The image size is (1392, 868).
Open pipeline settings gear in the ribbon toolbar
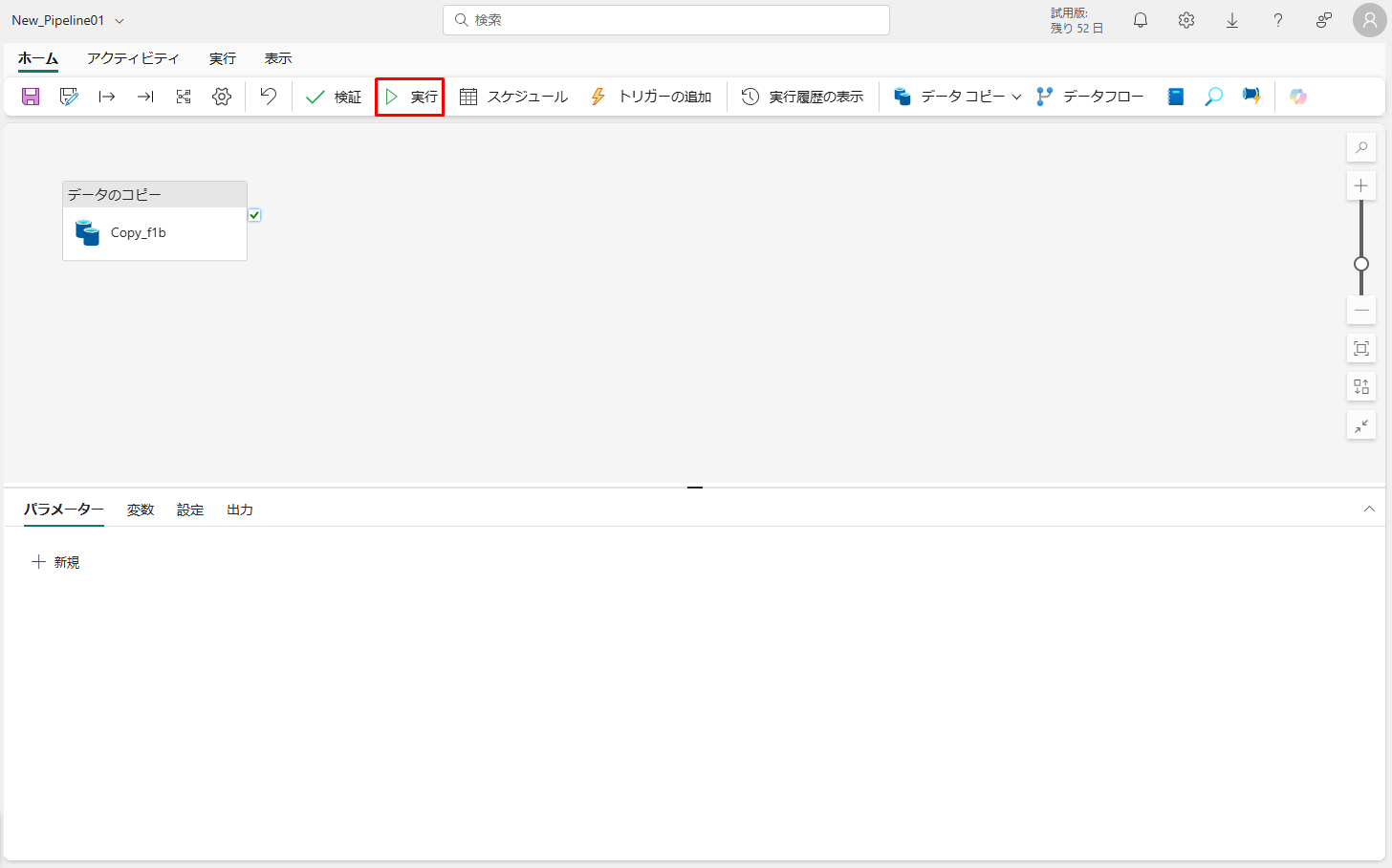coord(222,97)
